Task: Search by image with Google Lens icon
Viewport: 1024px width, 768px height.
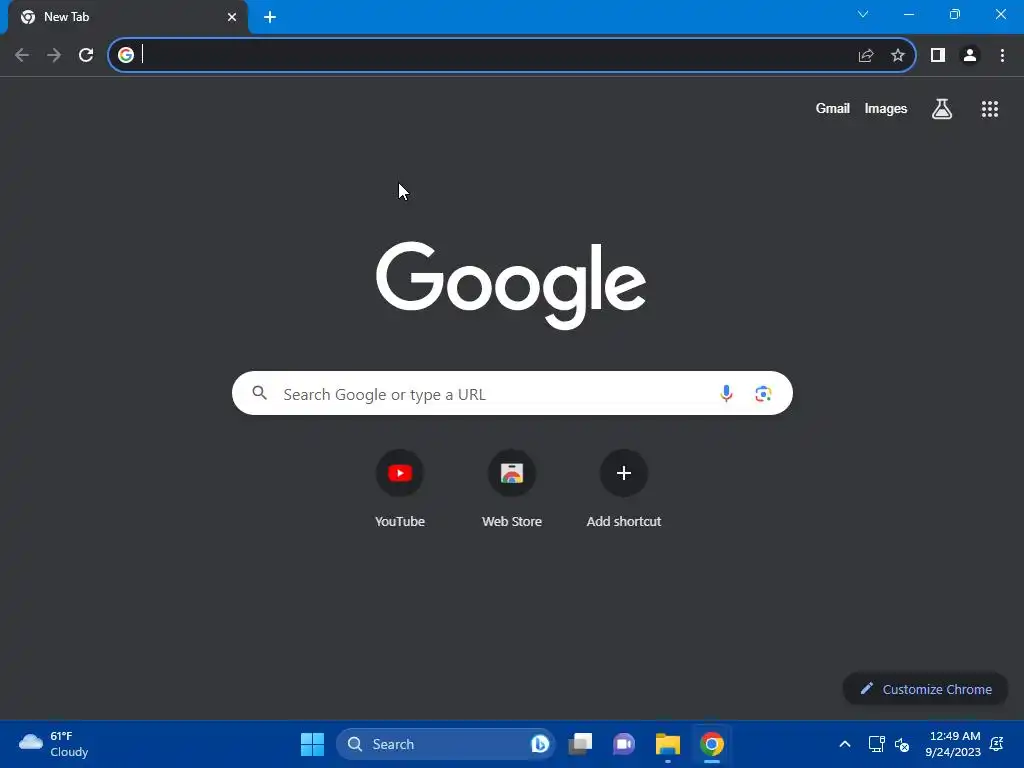Action: pos(763,394)
